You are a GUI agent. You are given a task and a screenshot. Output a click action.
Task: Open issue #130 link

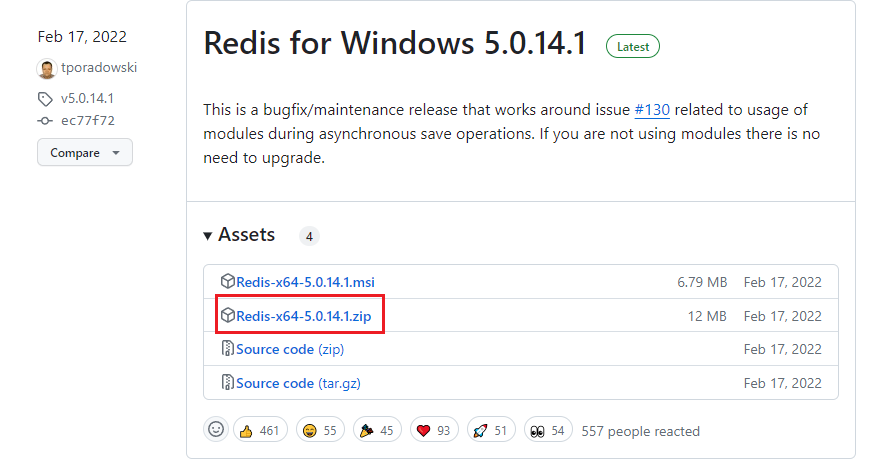(651, 109)
